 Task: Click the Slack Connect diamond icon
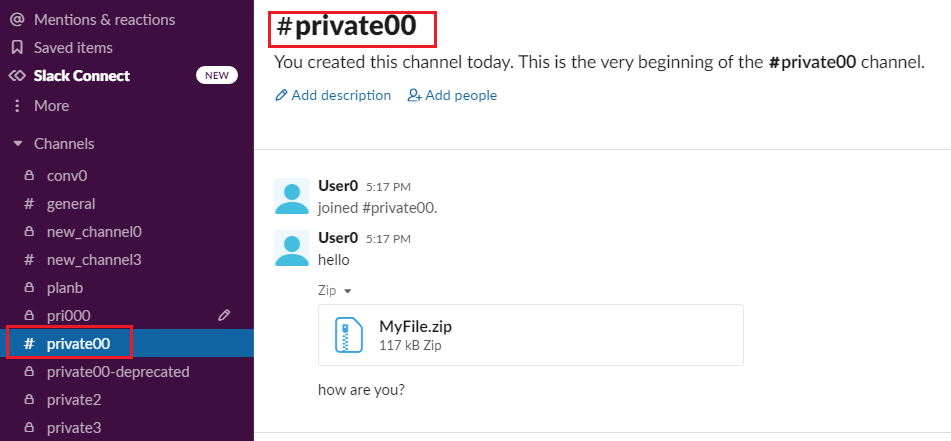click(x=18, y=76)
